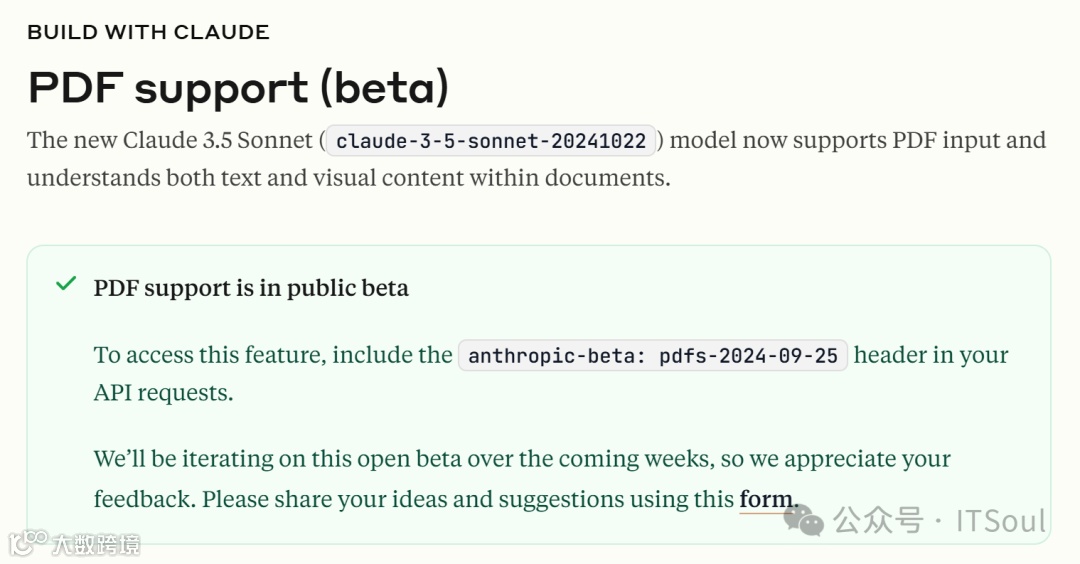Click the "ITSoul" watermark text
The height and width of the screenshot is (564, 1080).
[x=1001, y=521]
